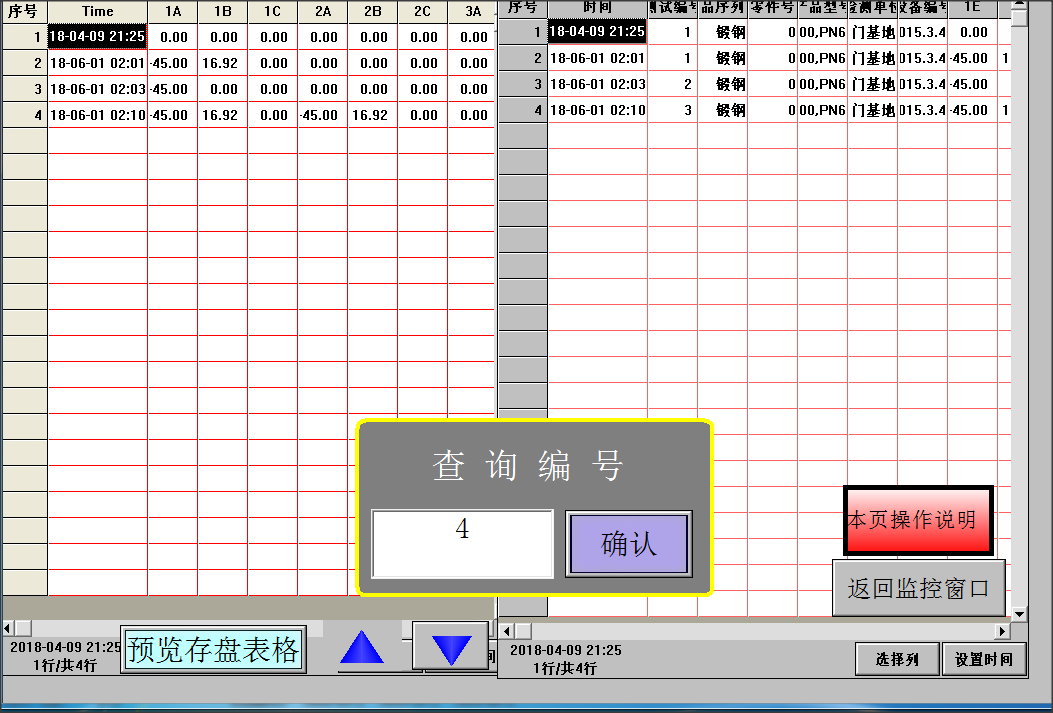Click the 1A column header
Viewport: 1053px width, 713px height.
point(171,12)
